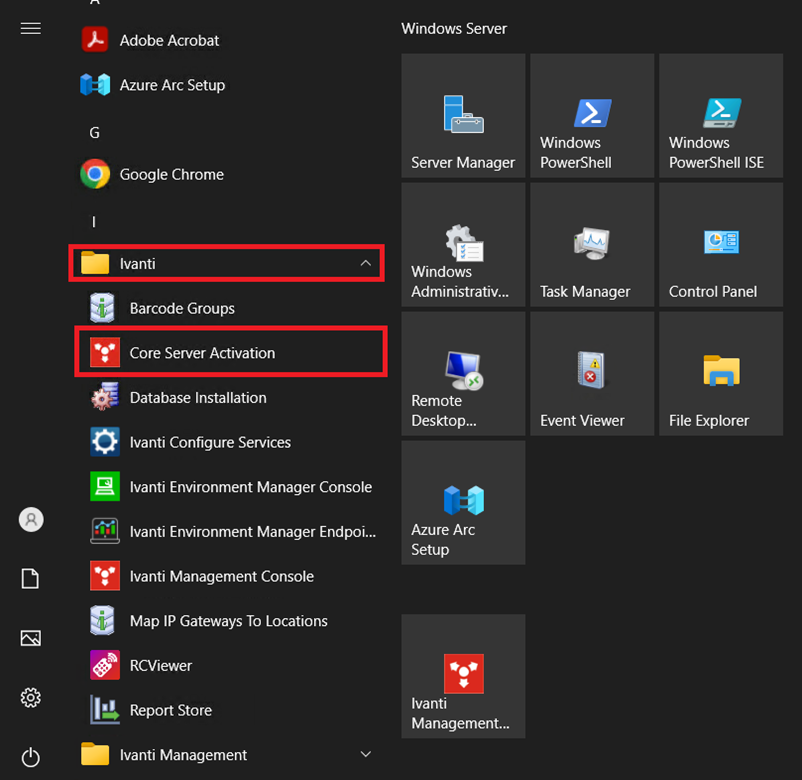Open Settings gear in Start sidebar
The width and height of the screenshot is (802, 780).
pyautogui.click(x=31, y=697)
